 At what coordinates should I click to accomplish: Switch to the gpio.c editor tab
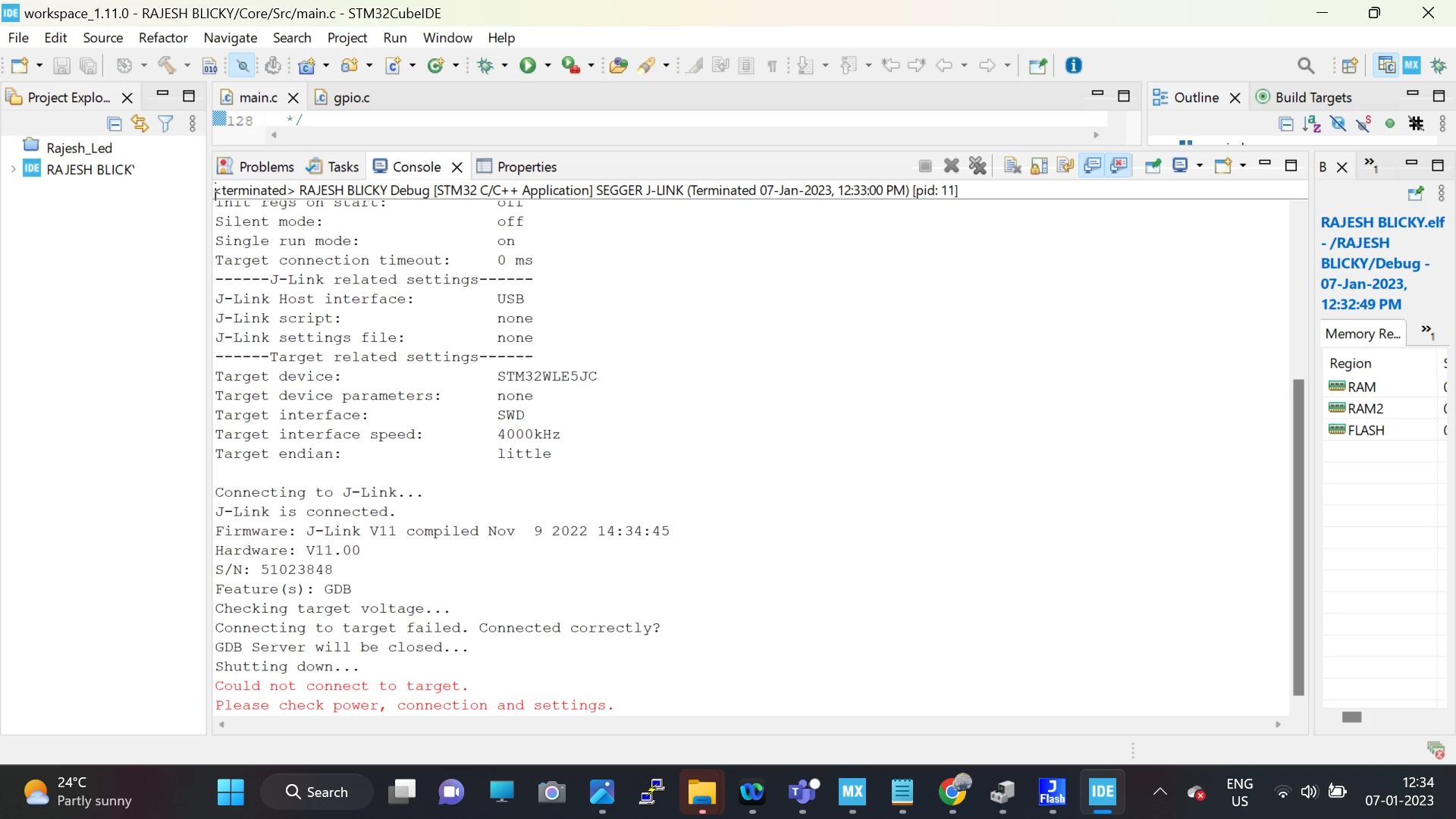pos(343,98)
